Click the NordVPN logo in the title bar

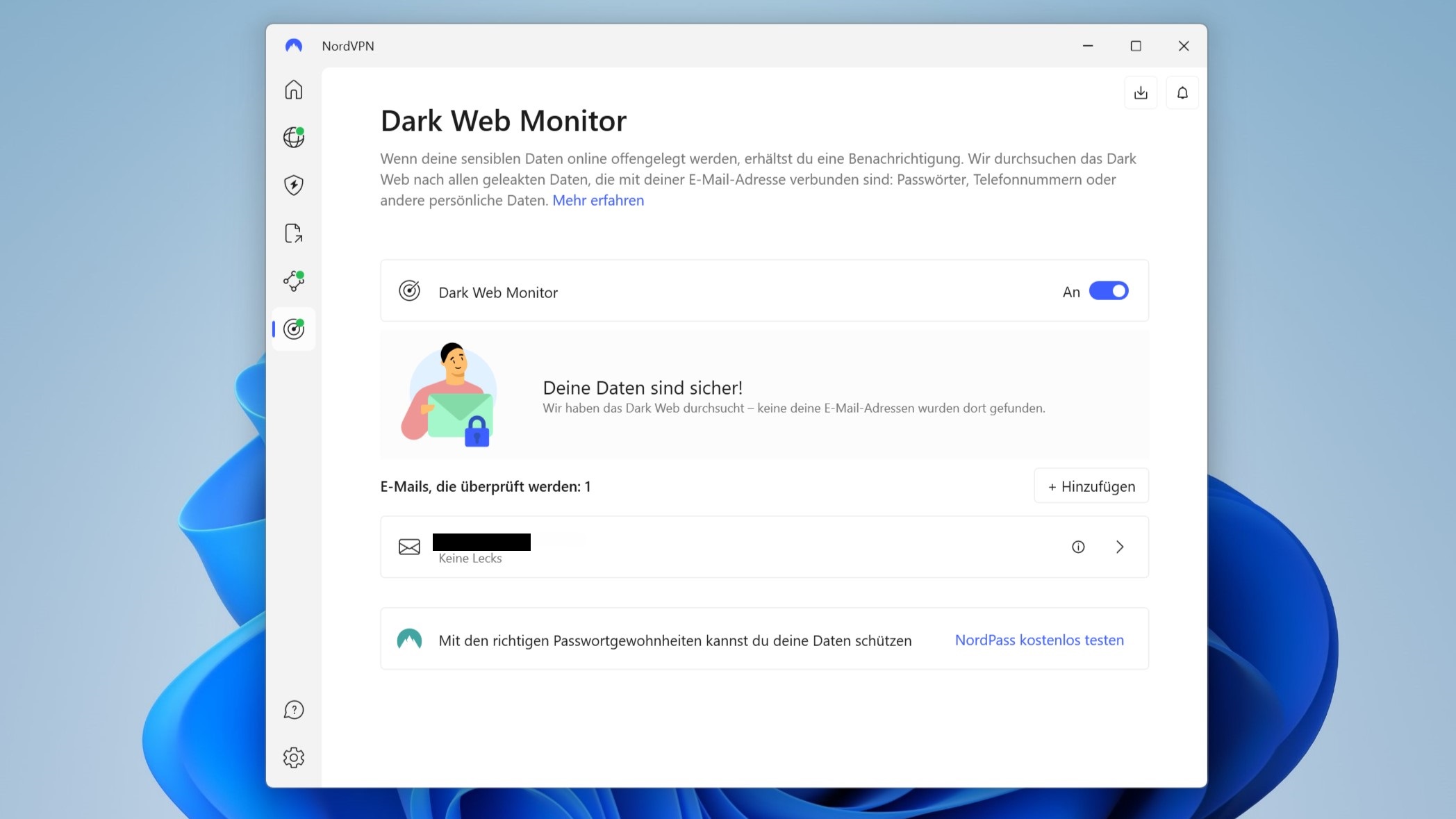click(x=294, y=45)
